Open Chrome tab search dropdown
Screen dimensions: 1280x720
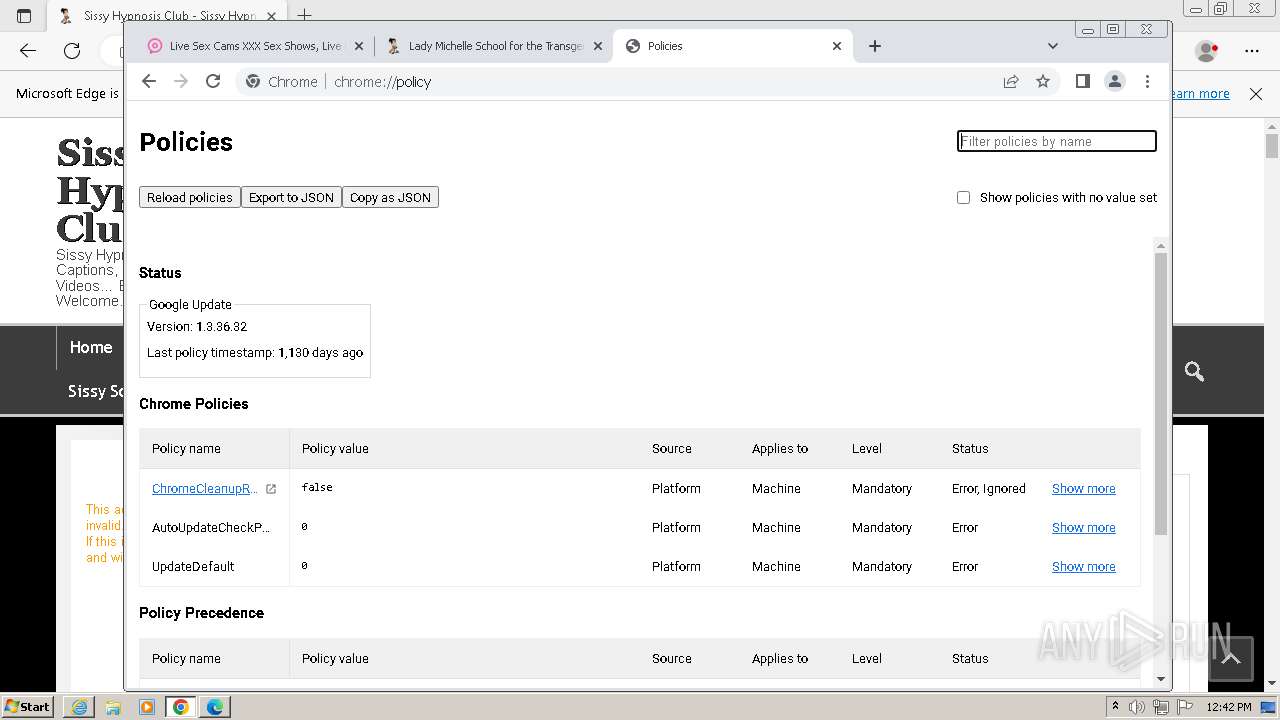pos(1052,46)
